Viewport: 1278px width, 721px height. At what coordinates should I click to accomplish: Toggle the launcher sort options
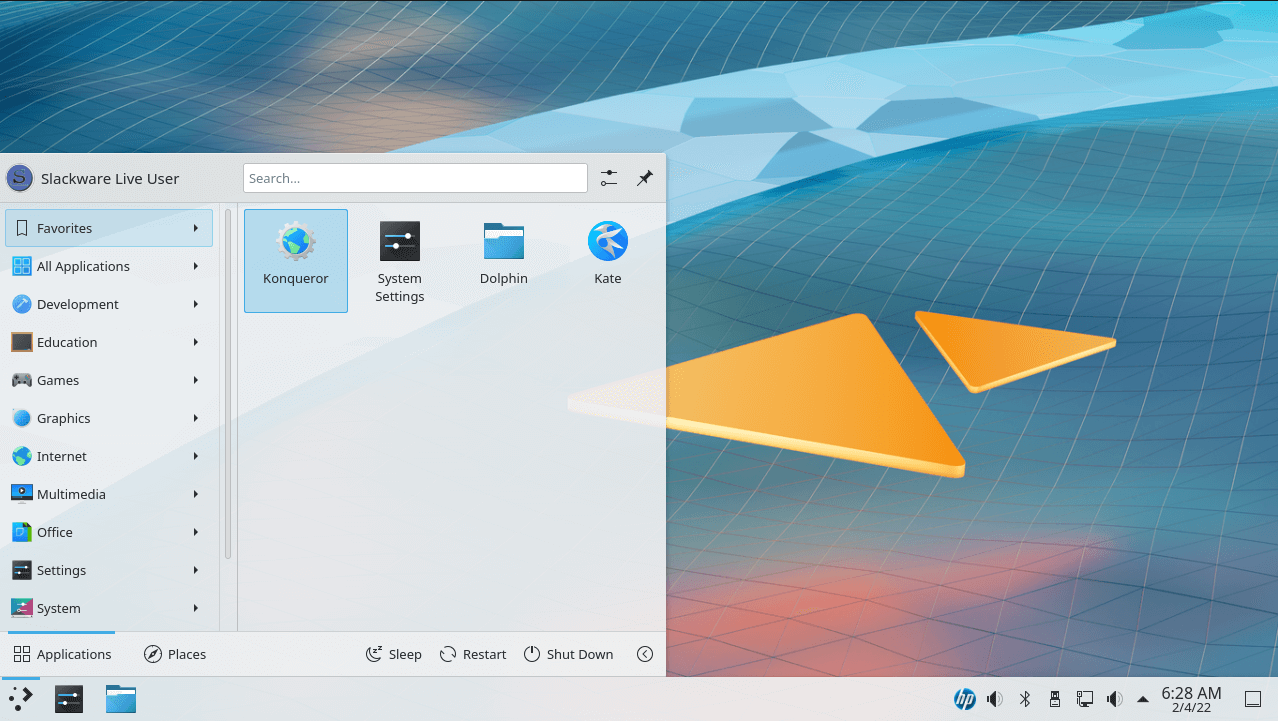(608, 177)
